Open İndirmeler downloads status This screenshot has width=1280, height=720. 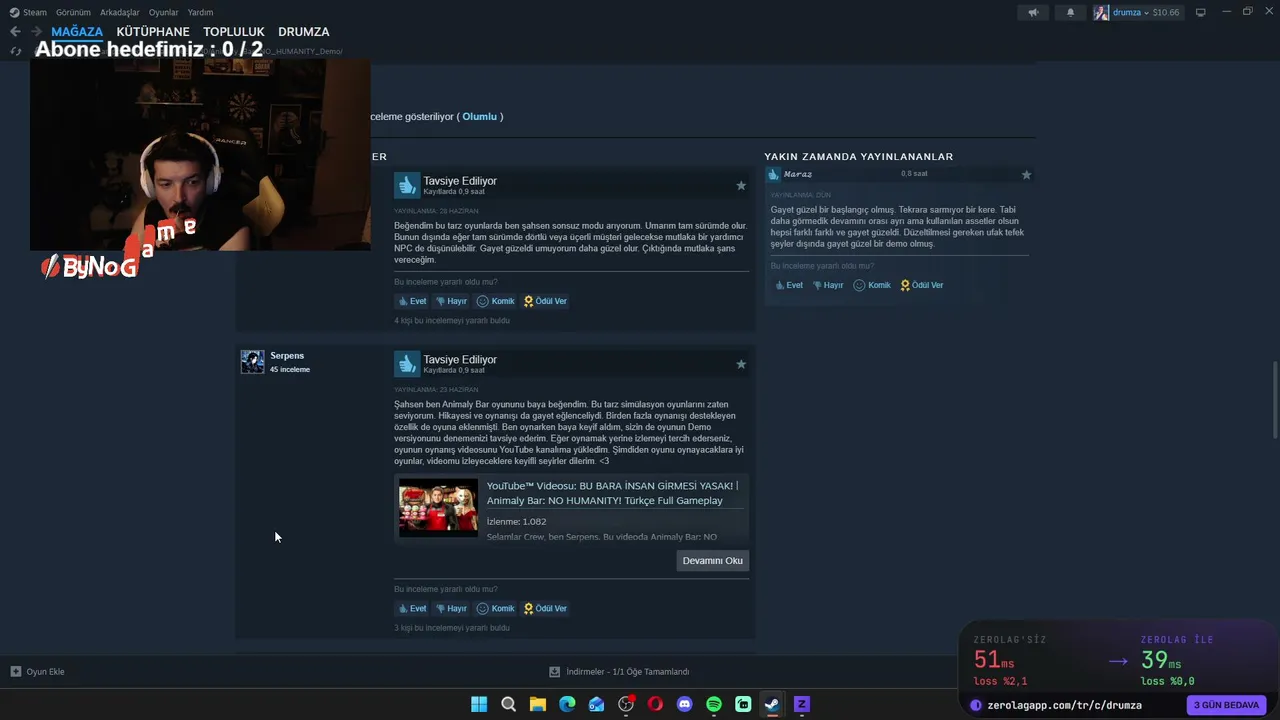point(619,672)
